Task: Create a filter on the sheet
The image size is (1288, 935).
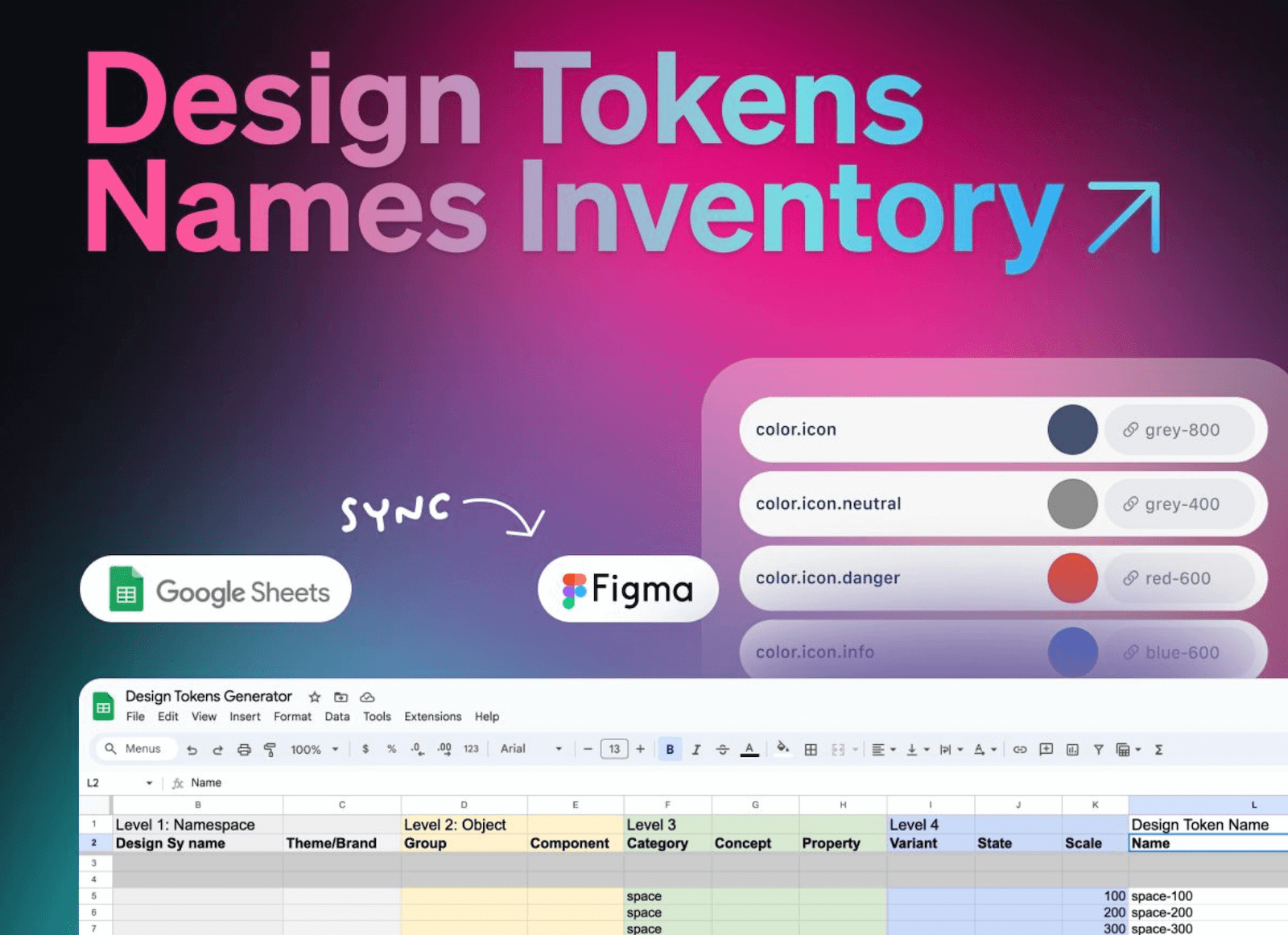Action: coord(1097,748)
